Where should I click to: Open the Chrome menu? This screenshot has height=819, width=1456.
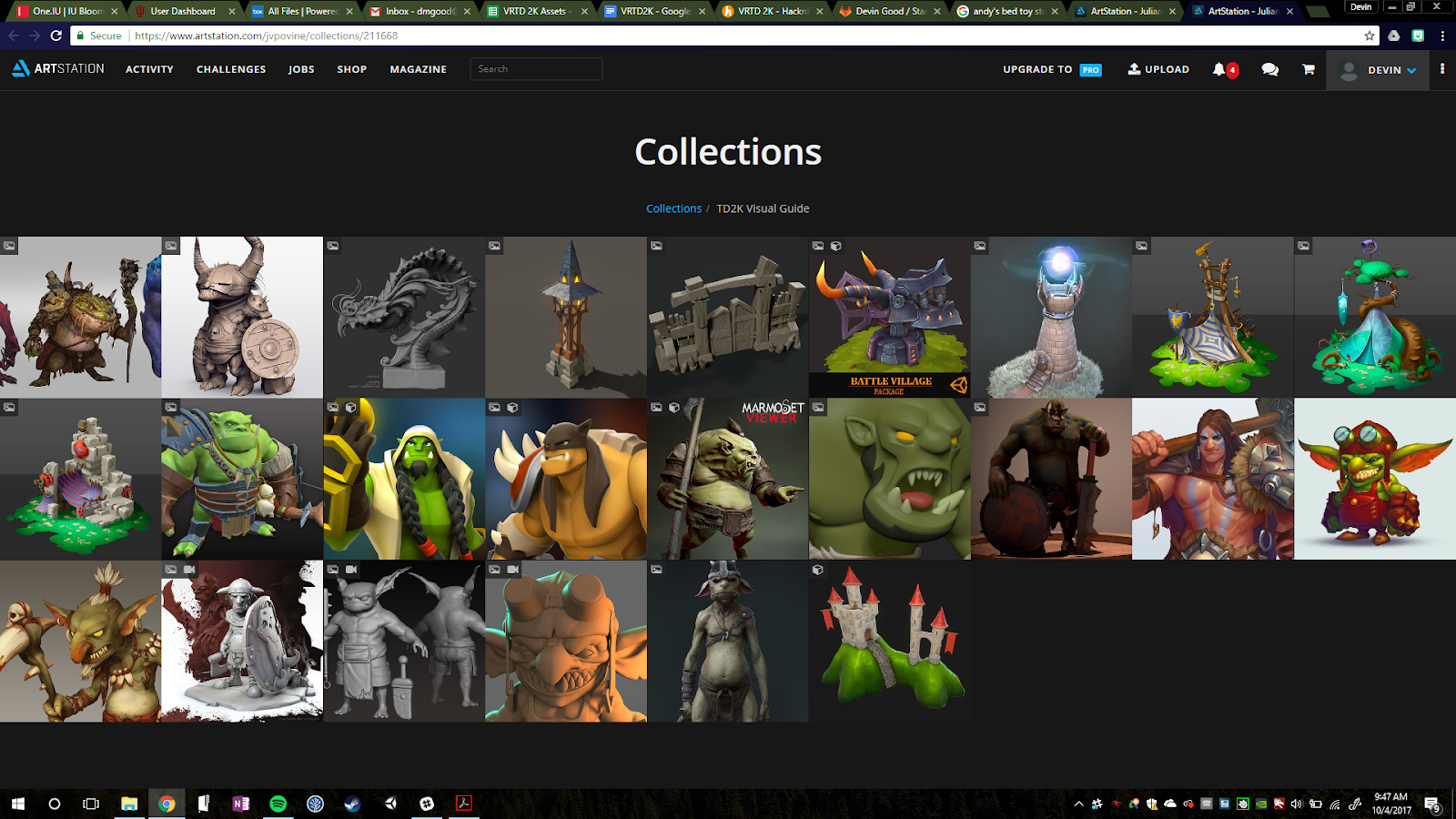coord(1442,35)
